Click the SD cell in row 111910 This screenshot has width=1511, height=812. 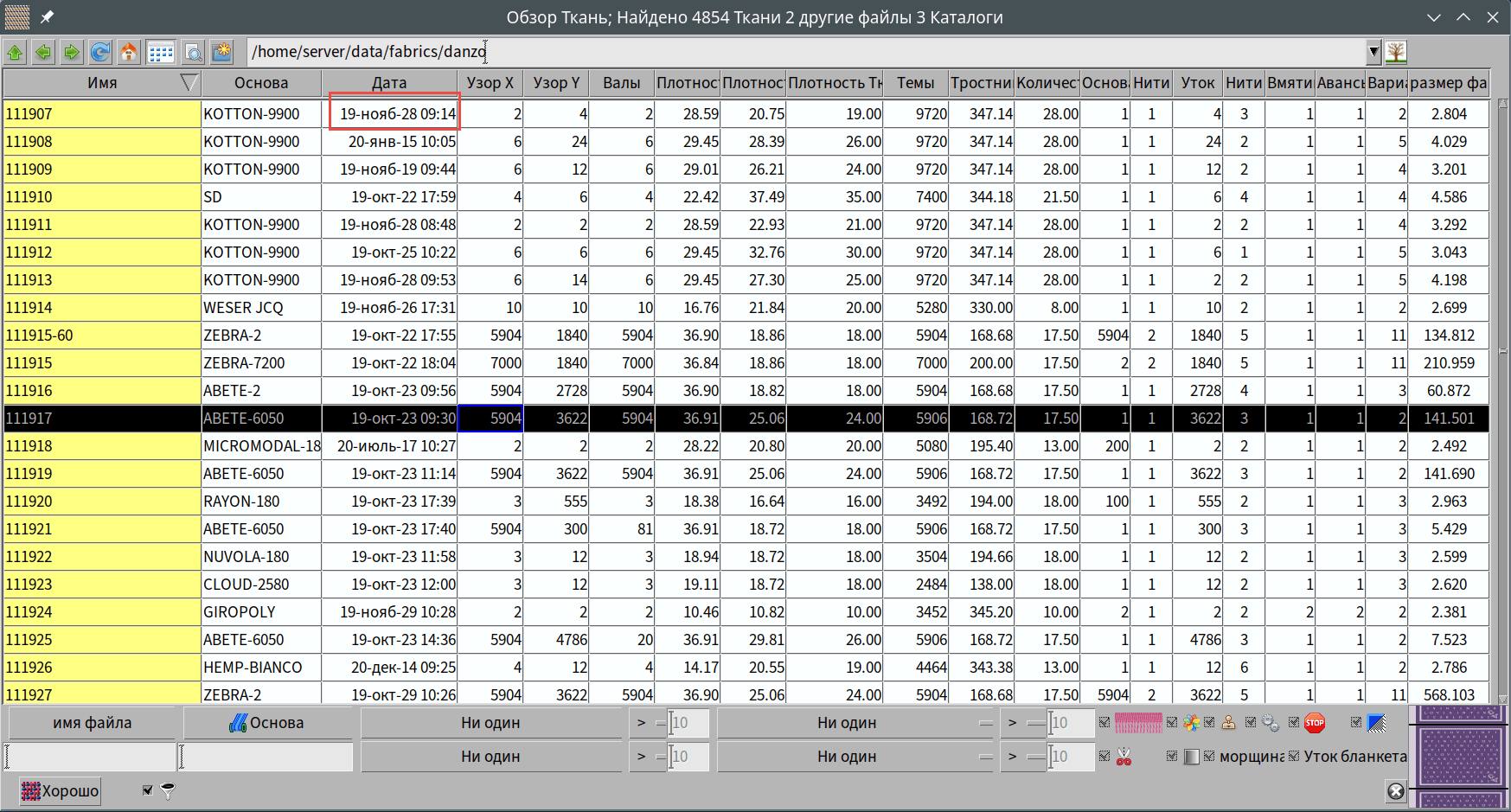pyautogui.click(x=261, y=197)
